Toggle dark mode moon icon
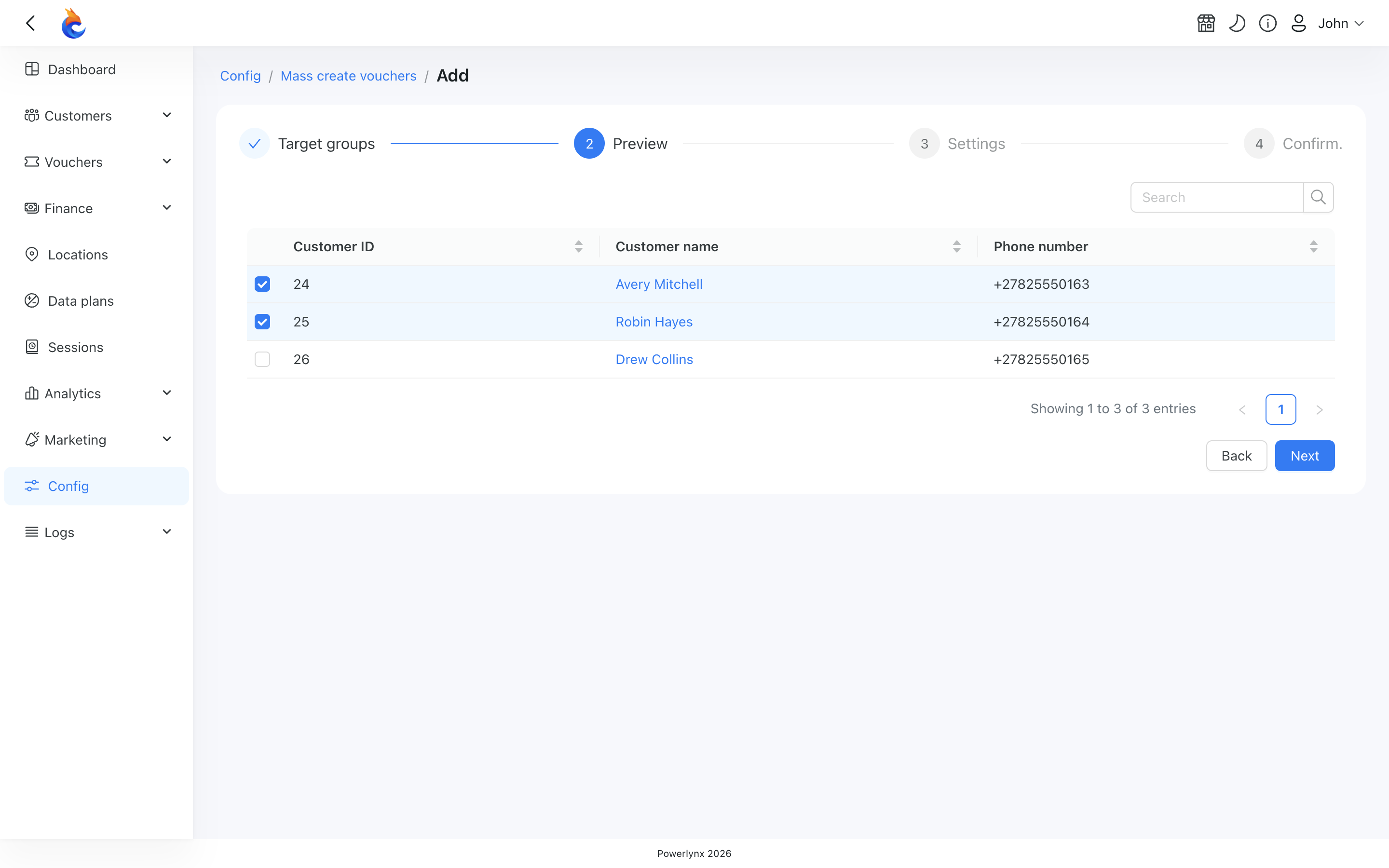Viewport: 1389px width, 868px height. [x=1237, y=24]
